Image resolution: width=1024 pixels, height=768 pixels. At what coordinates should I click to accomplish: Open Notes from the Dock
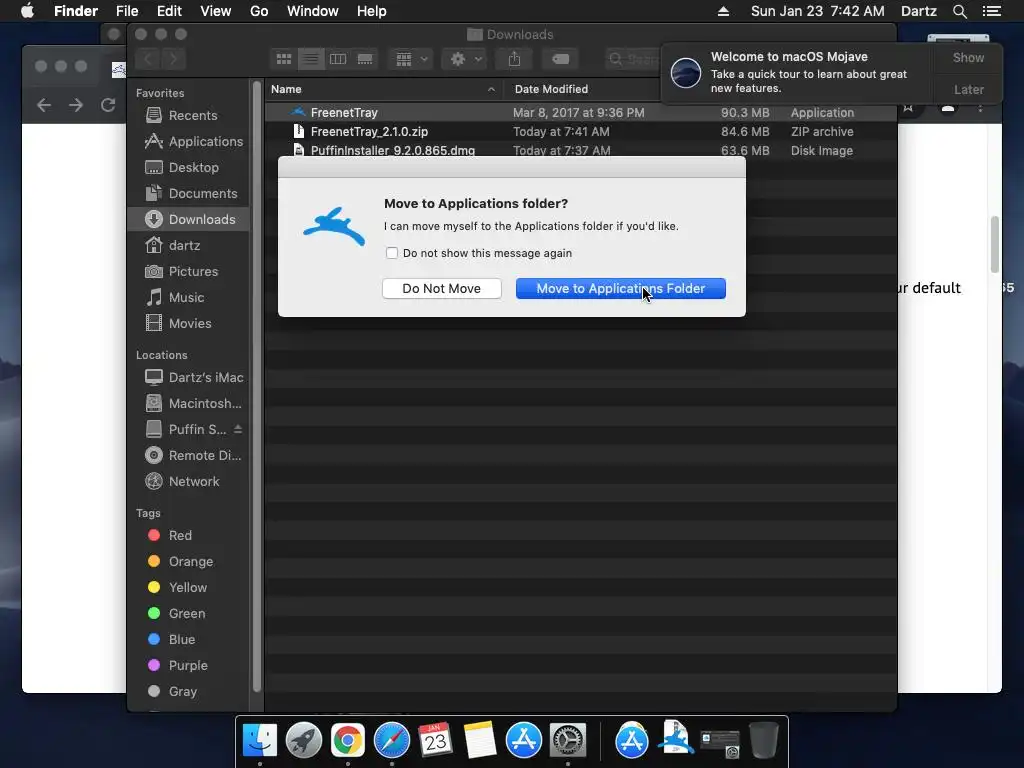(x=479, y=741)
